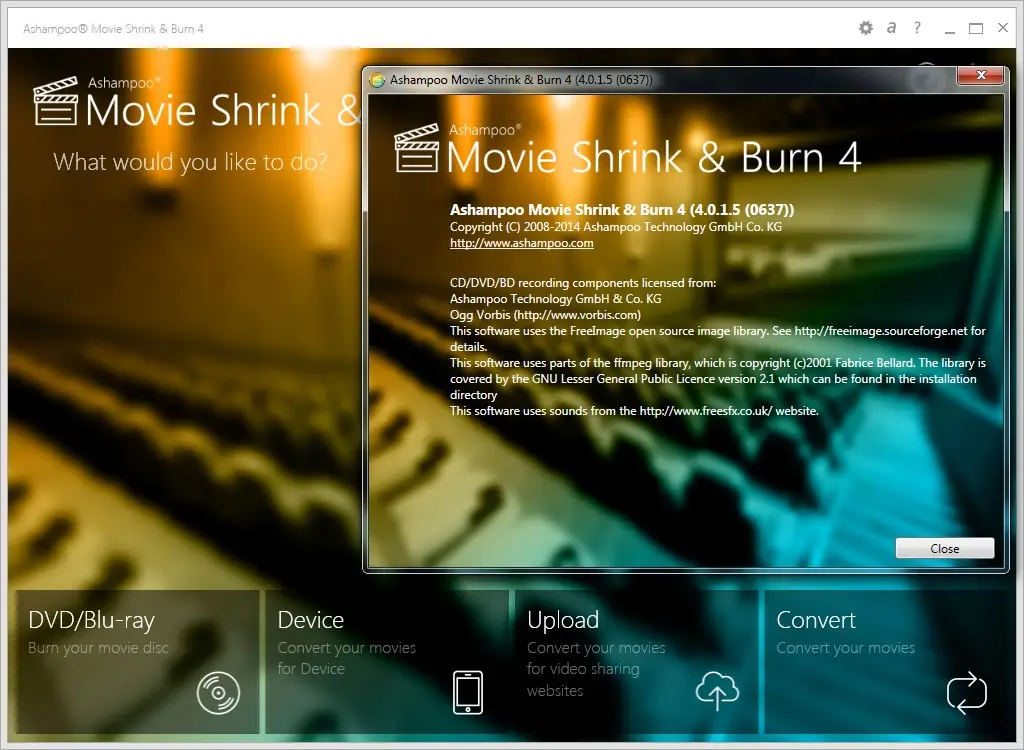
Task: Click the 'Ogg Vorbis (http://www.vorbis.com)' line
Action: [x=545, y=315]
